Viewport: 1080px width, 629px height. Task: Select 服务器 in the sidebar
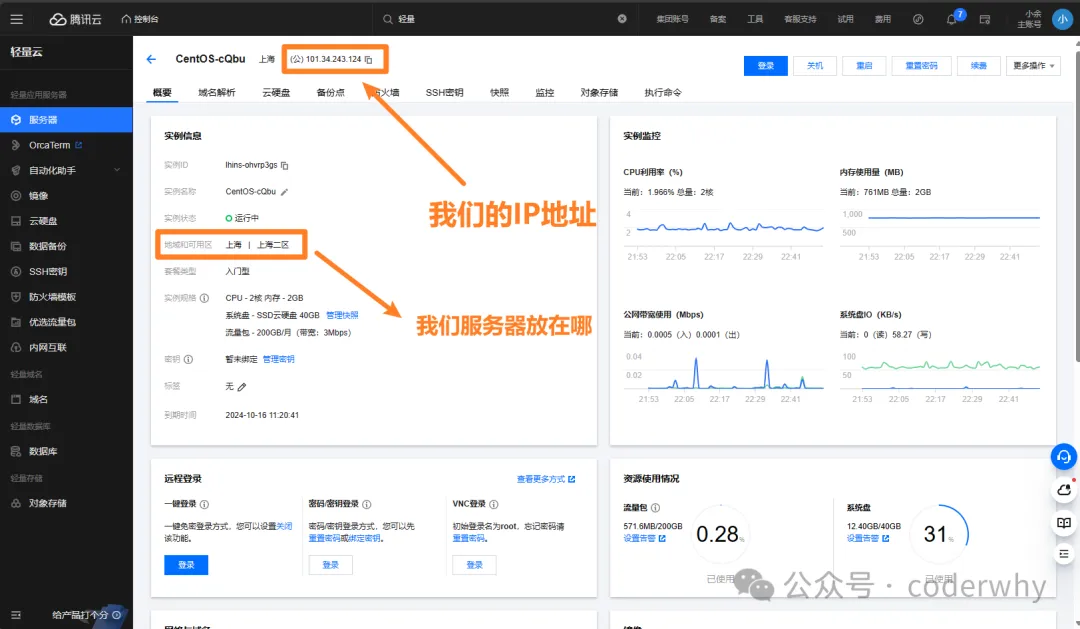[x=66, y=120]
